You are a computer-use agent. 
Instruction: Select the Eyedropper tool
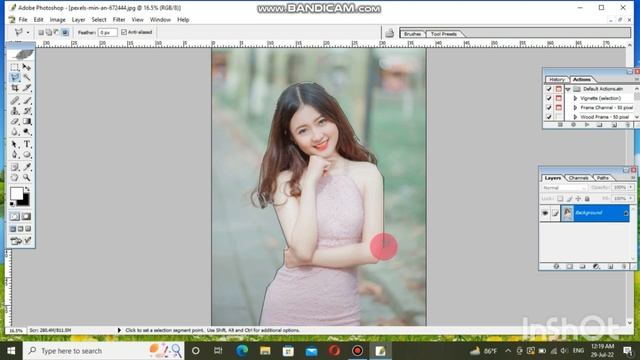(27, 167)
